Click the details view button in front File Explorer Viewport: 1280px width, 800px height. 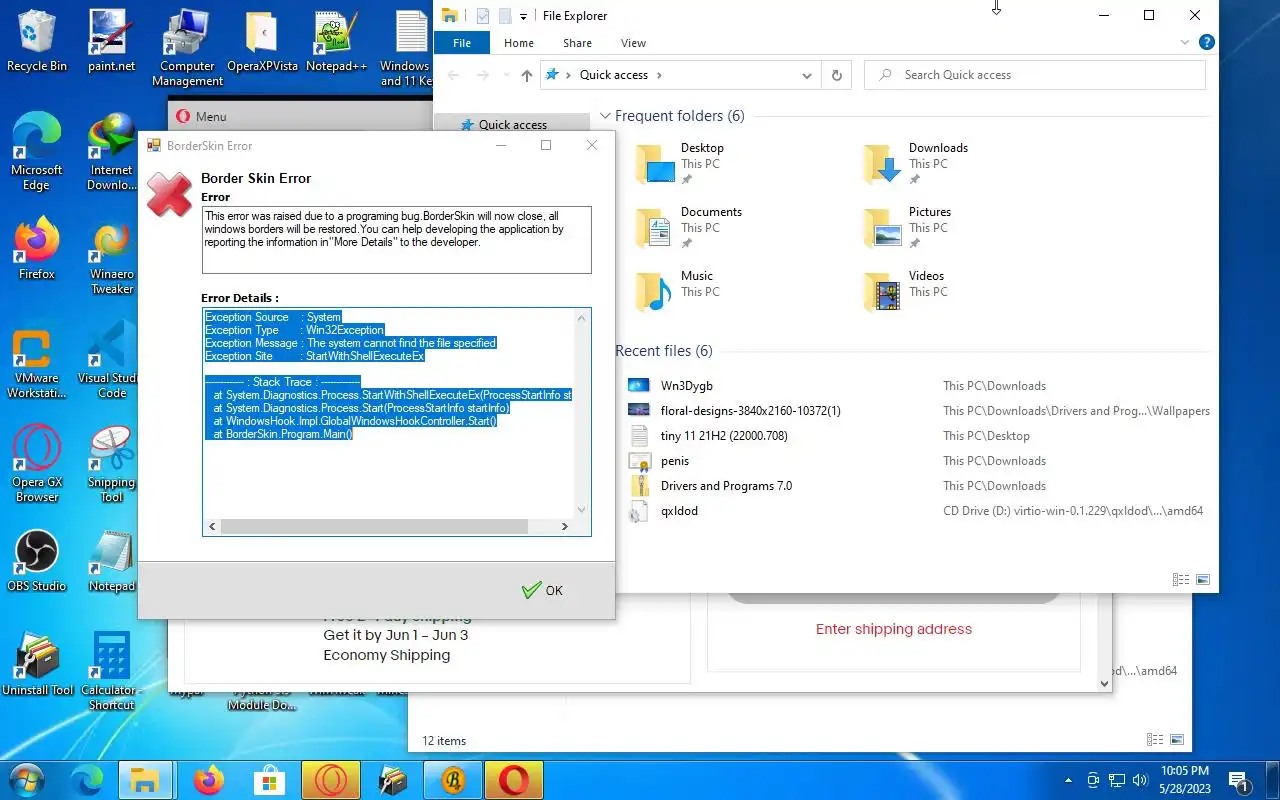click(1181, 579)
